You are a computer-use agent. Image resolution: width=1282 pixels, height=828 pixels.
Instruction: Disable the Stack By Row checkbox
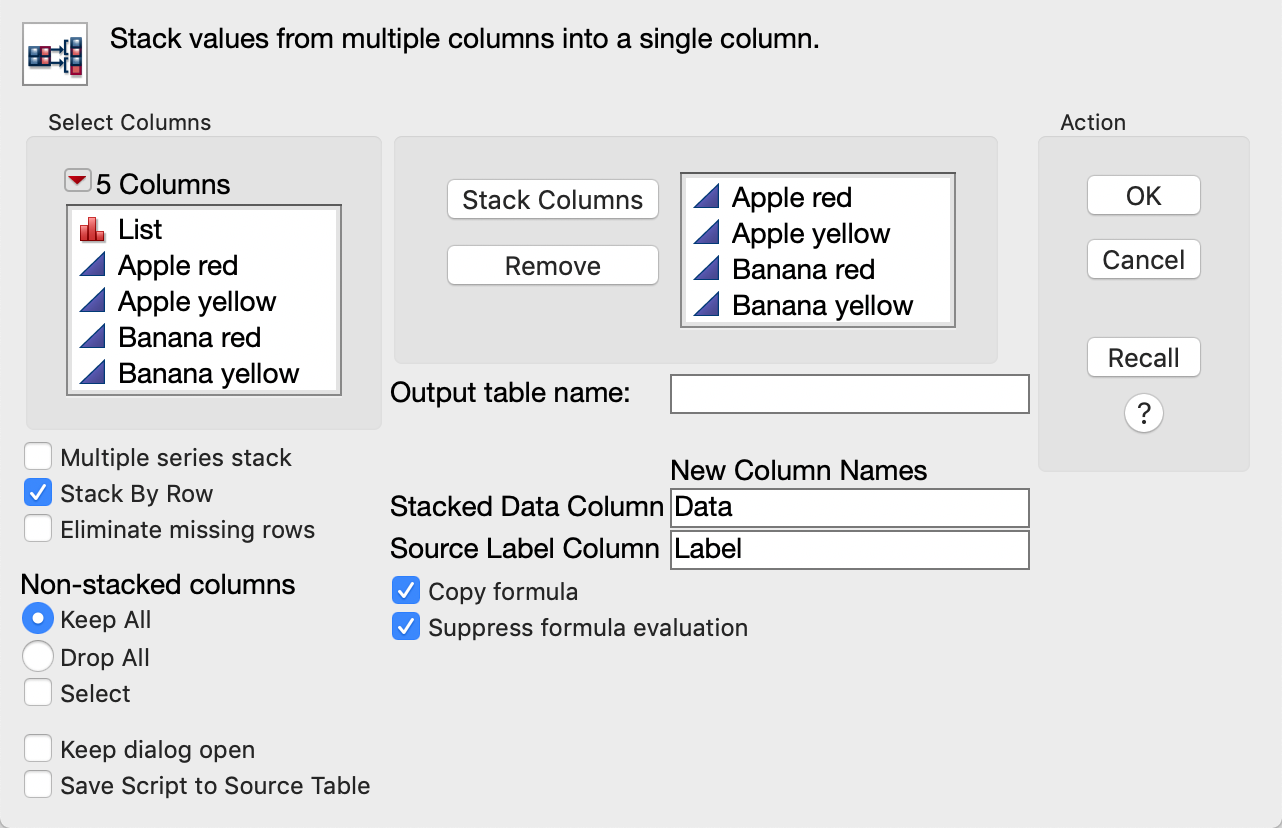(38, 493)
